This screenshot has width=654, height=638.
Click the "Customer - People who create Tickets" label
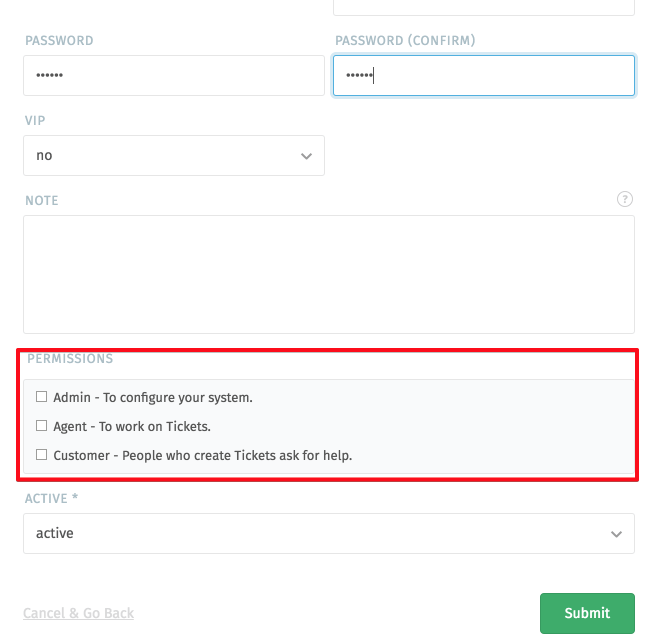click(203, 455)
